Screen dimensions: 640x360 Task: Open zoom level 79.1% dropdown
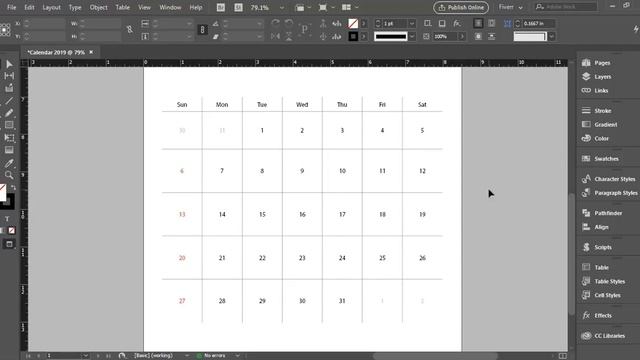(282, 7)
